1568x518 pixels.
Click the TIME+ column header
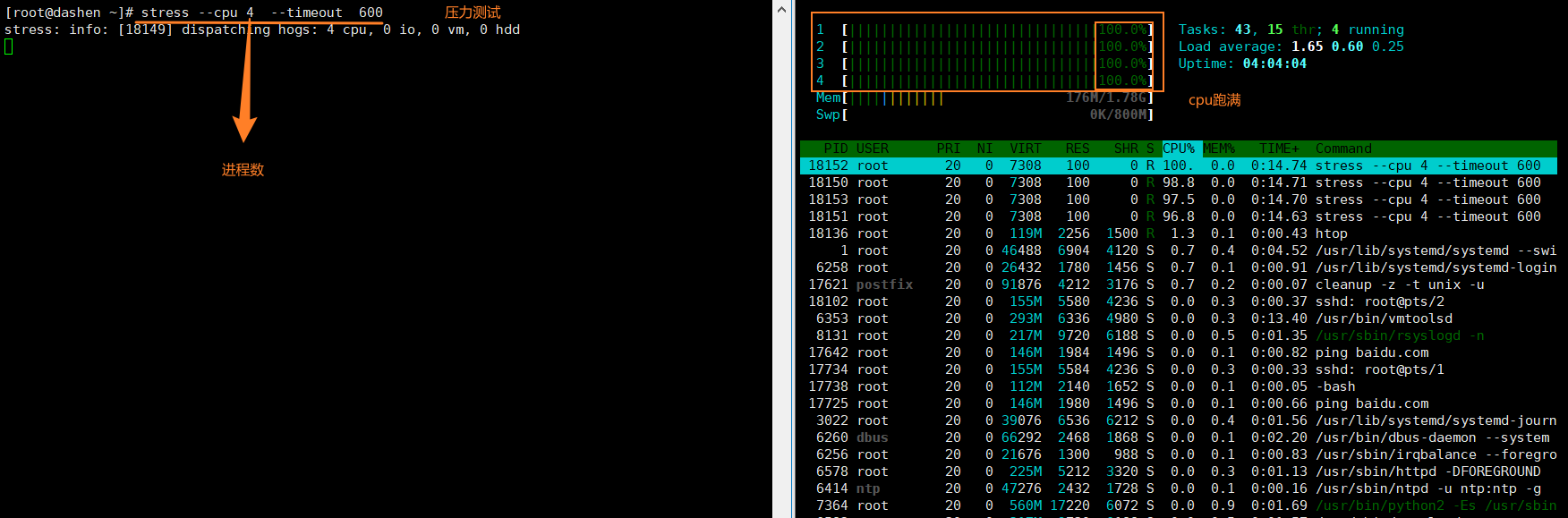pyautogui.click(x=1279, y=149)
